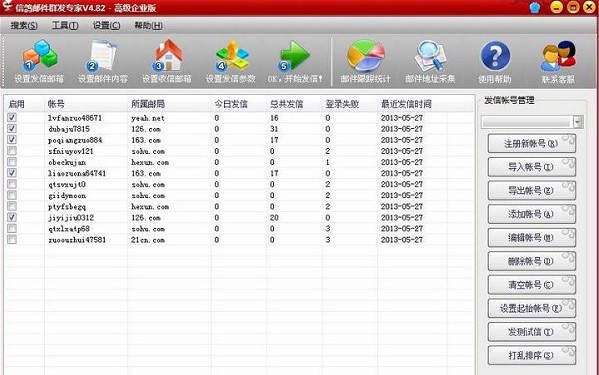Open 设置发信邮箱 step 1 icon
The width and height of the screenshot is (599, 375).
point(39,56)
